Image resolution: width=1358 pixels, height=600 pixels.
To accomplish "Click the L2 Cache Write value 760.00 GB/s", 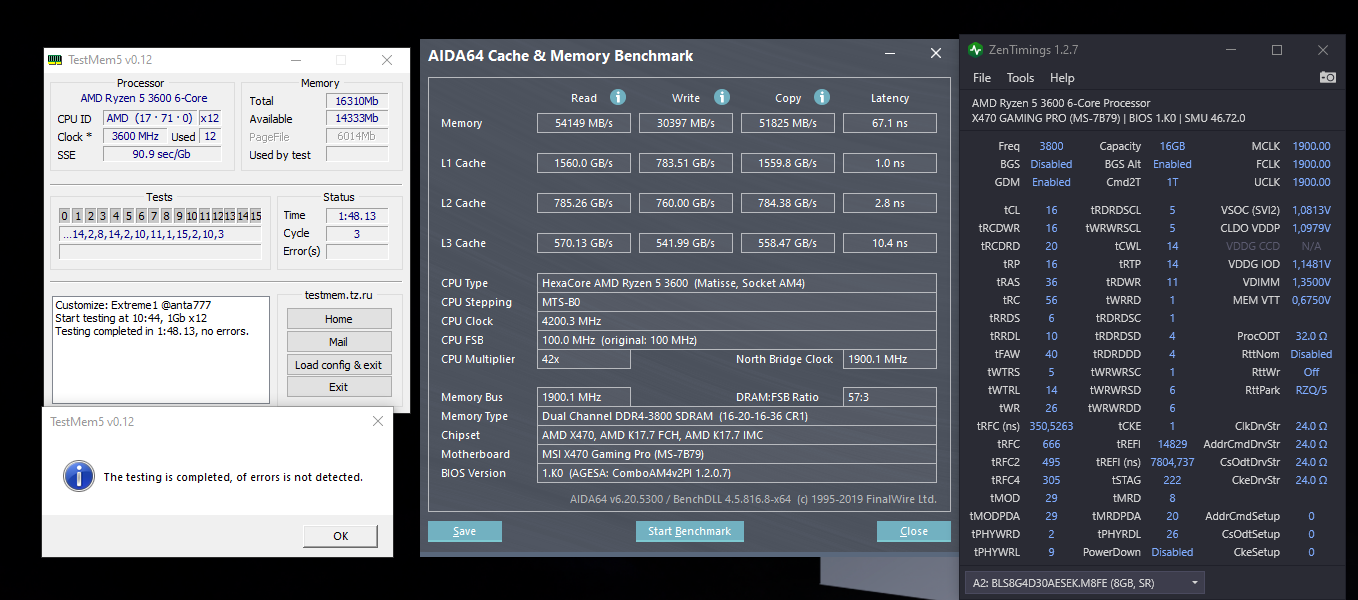I will 686,203.
